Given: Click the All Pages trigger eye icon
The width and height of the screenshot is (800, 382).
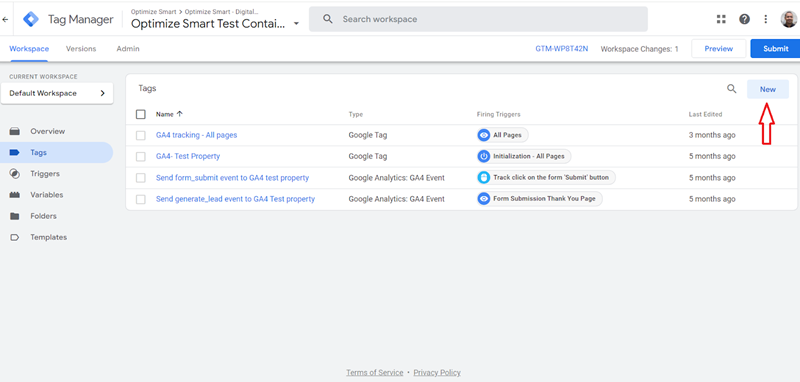Looking at the screenshot, I should click(484, 135).
